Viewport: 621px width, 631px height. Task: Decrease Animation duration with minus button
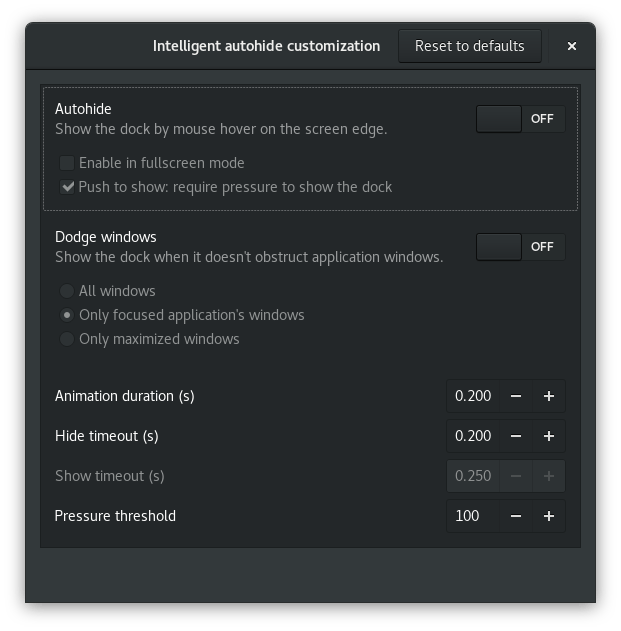(x=516, y=396)
